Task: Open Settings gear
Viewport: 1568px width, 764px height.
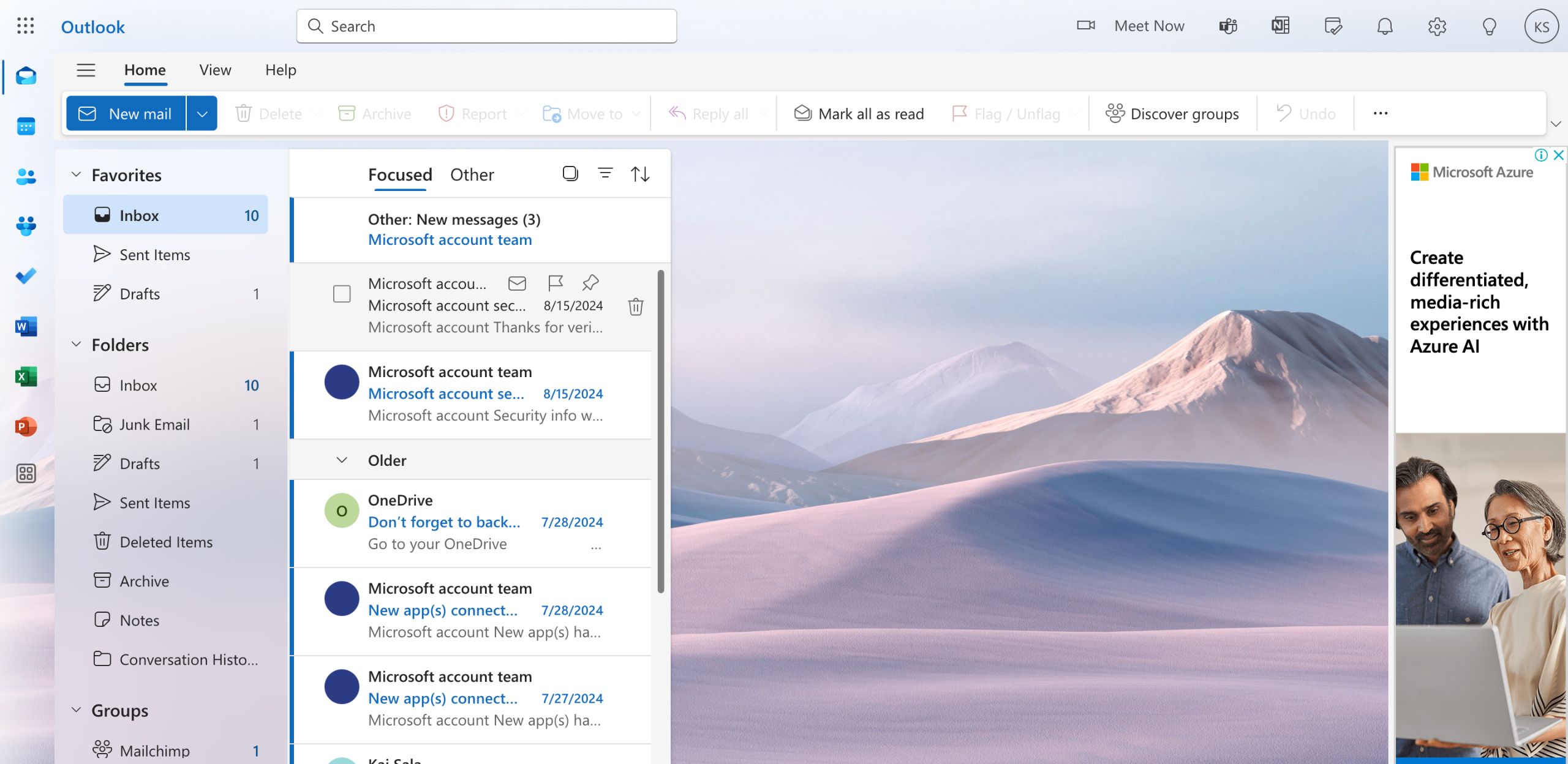Action: pyautogui.click(x=1437, y=26)
